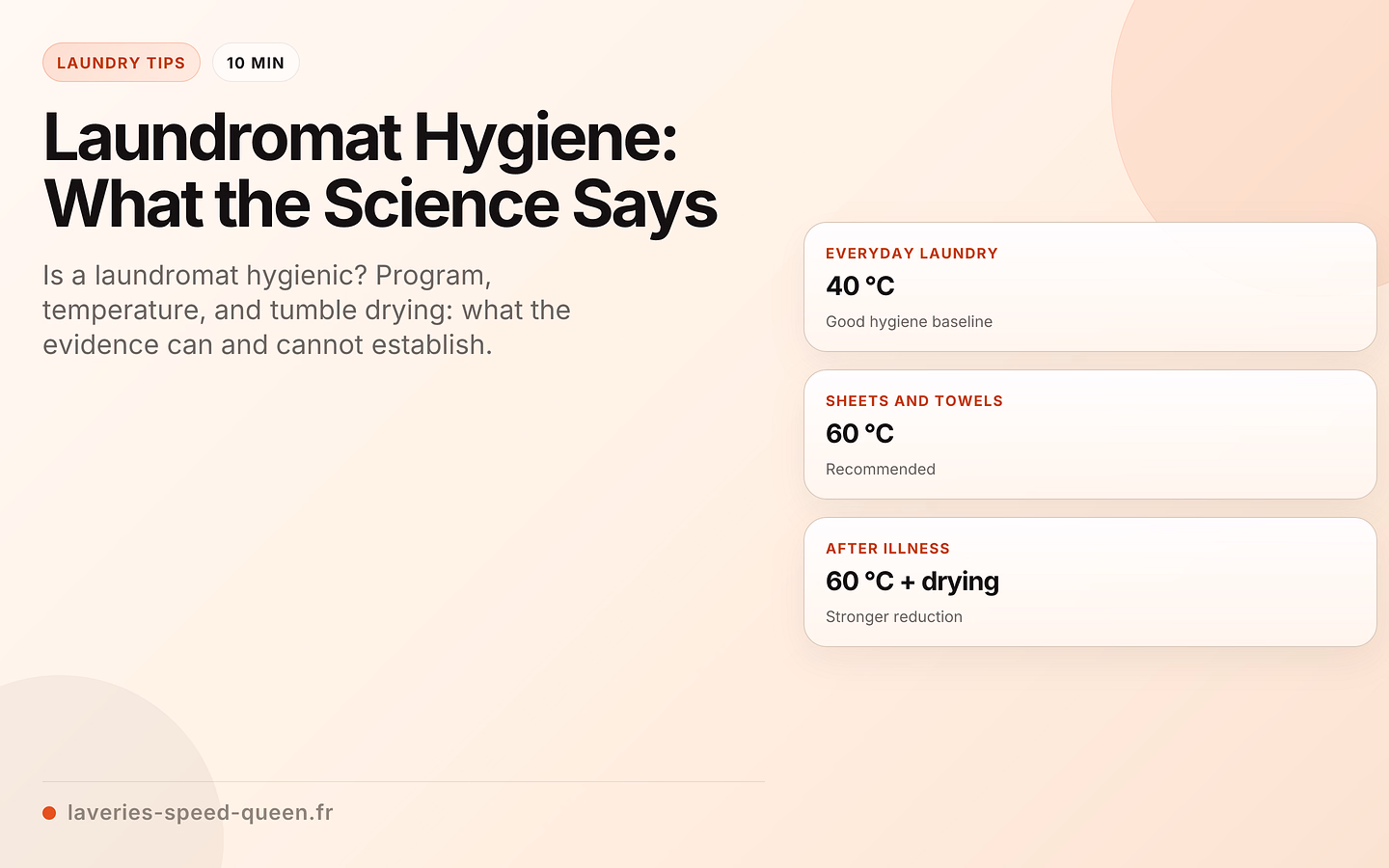Open the Everyday Laundry card
Viewport: 1389px width, 868px height.
[1090, 287]
